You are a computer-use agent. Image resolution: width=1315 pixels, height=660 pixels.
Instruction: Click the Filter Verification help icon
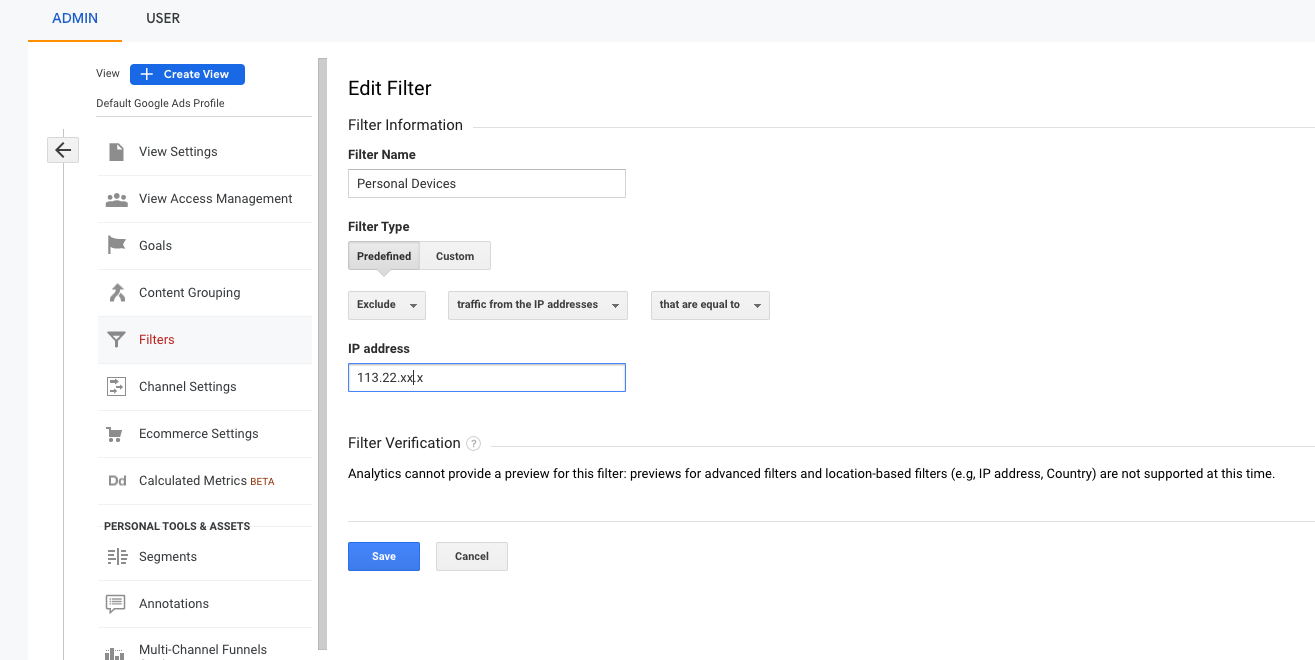(474, 444)
